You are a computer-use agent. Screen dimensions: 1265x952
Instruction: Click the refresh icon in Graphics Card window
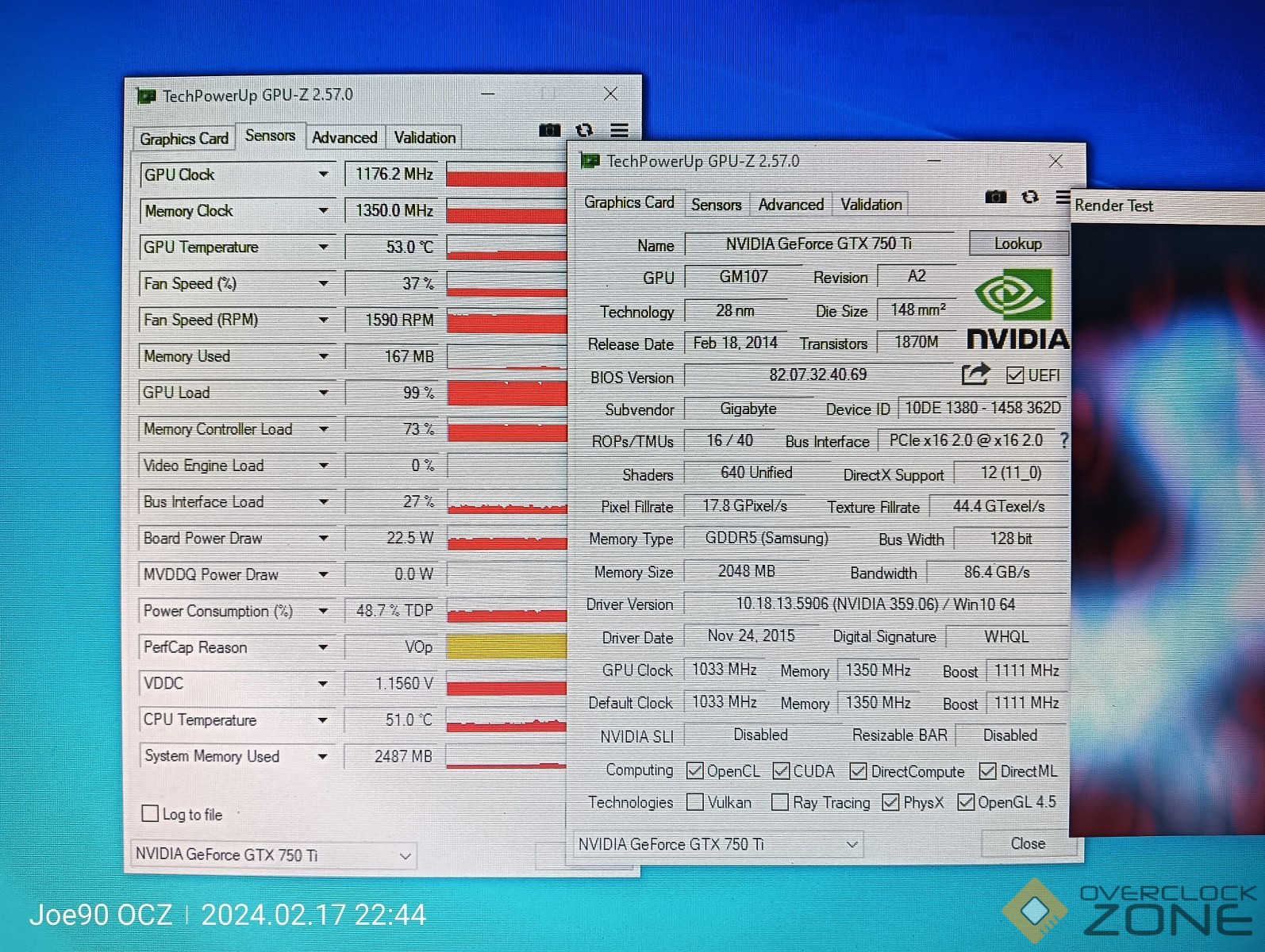point(1030,197)
